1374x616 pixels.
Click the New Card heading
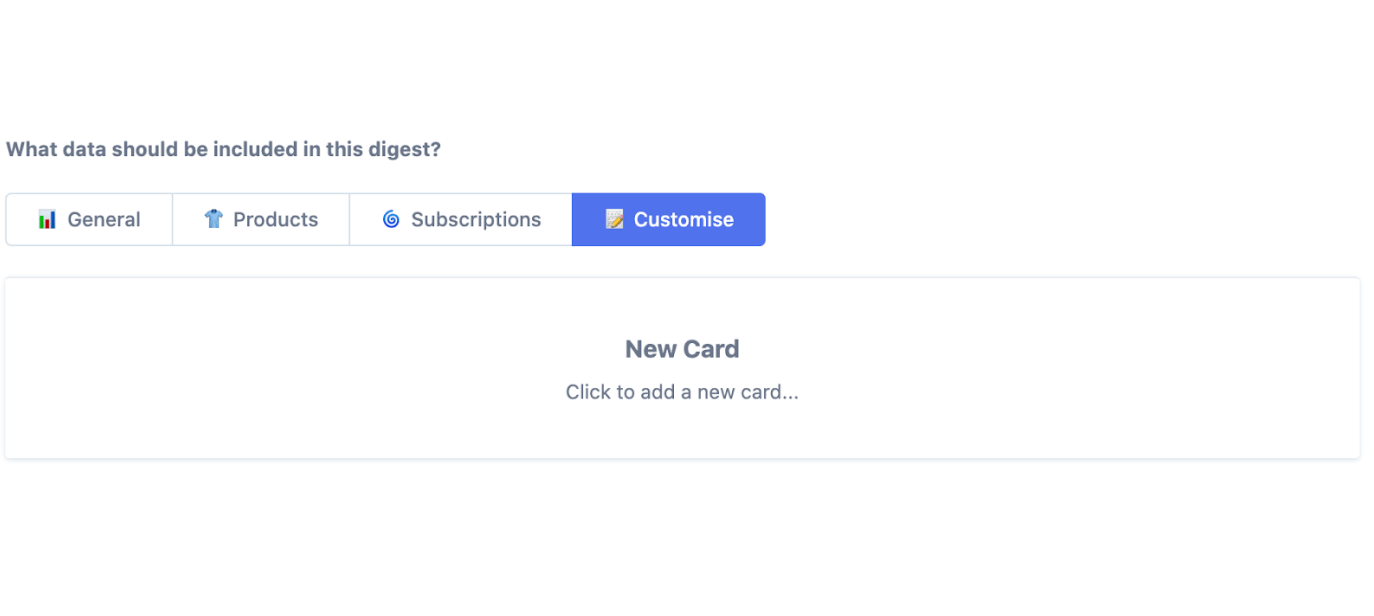click(682, 349)
